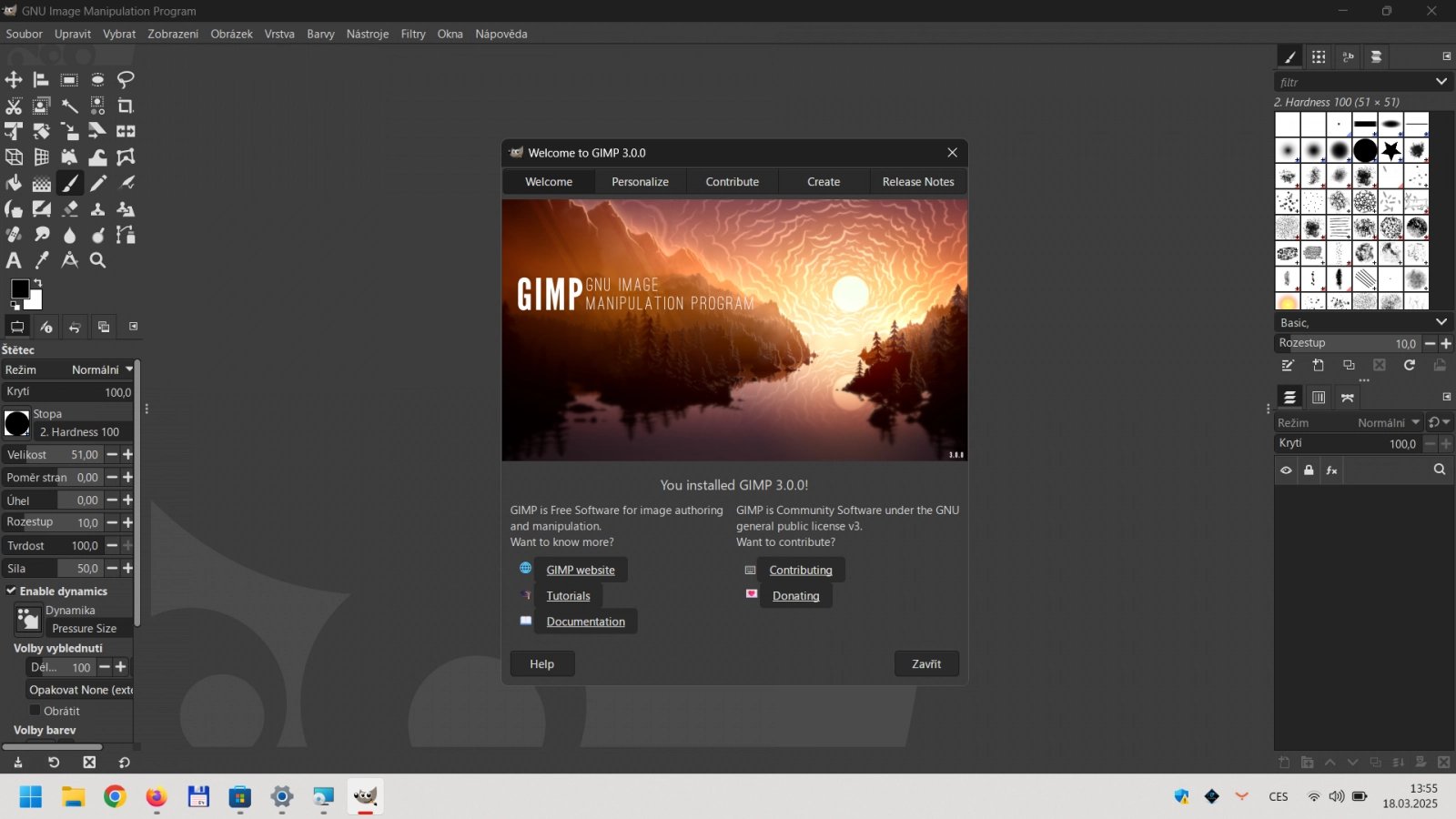Adjust the layers Krytí opacity slider
The width and height of the screenshot is (1456, 819).
(x=1348, y=444)
